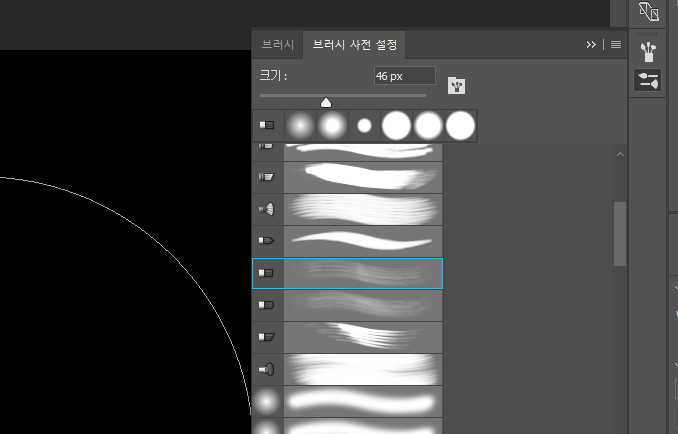Select the fan brush with streaky bristle stroke

347,209
